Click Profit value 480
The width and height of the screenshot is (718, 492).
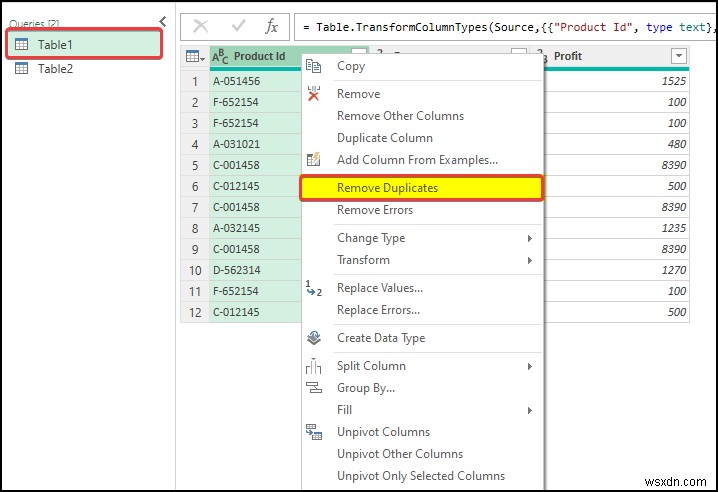coord(677,144)
